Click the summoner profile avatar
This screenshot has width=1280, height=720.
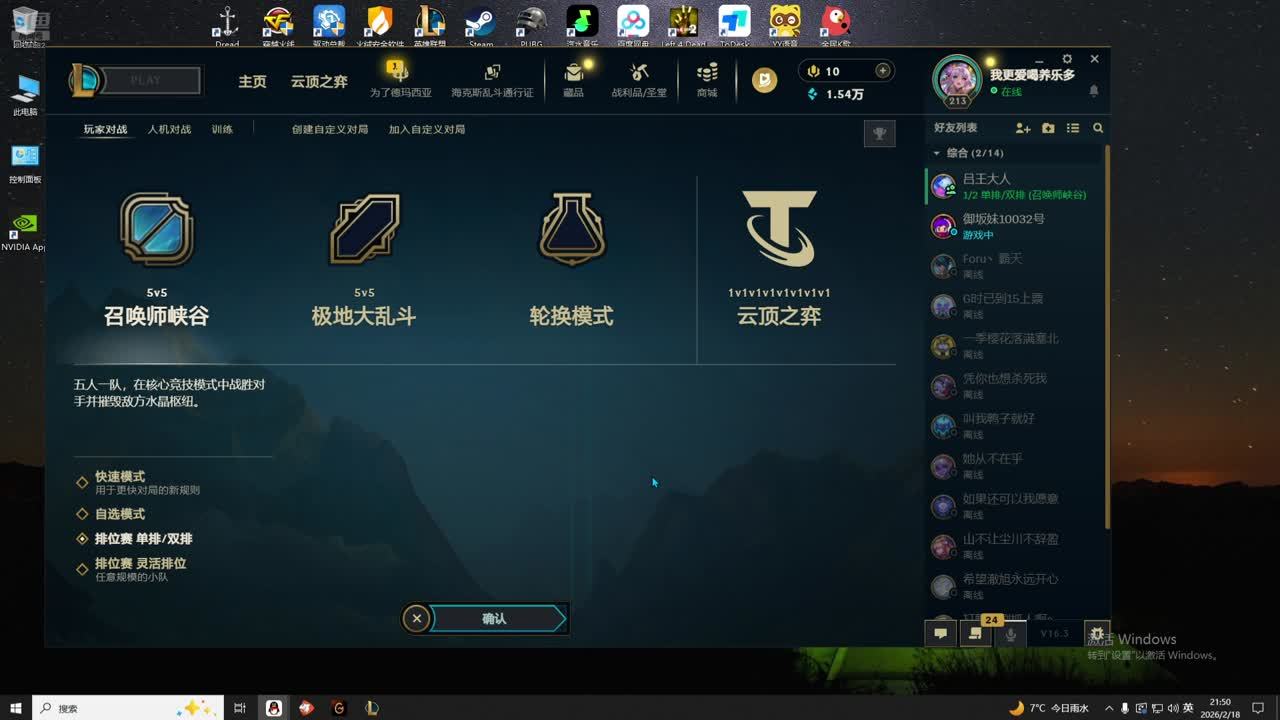(x=957, y=80)
